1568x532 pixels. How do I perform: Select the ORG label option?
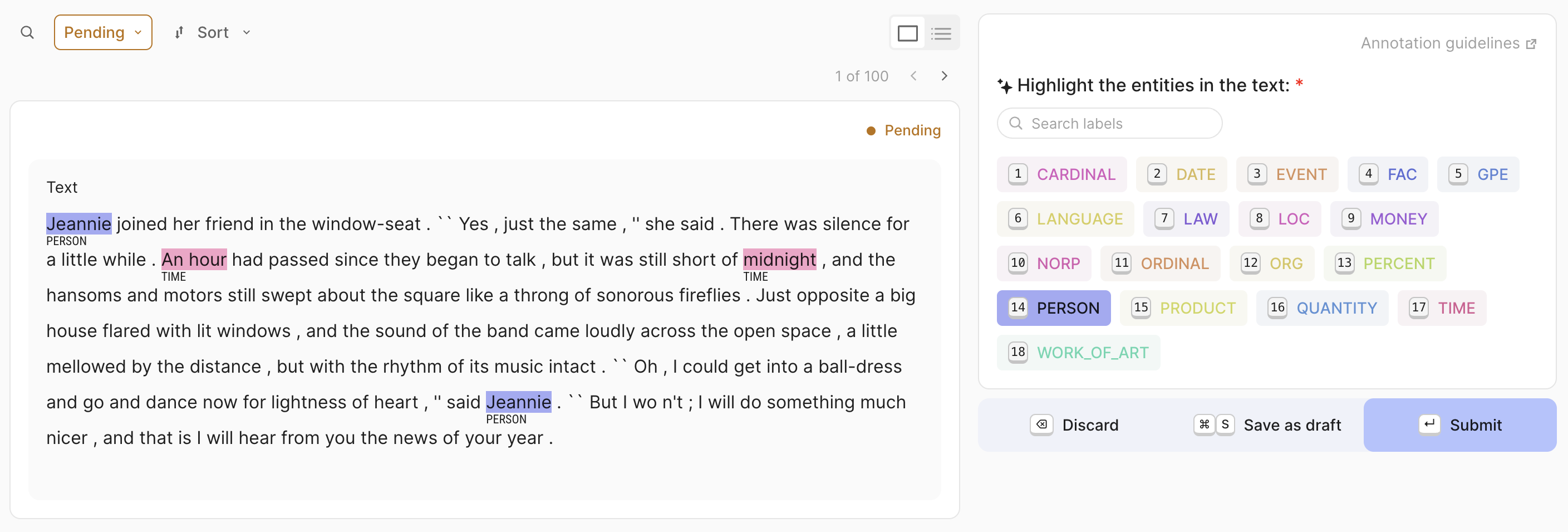[x=1271, y=264]
